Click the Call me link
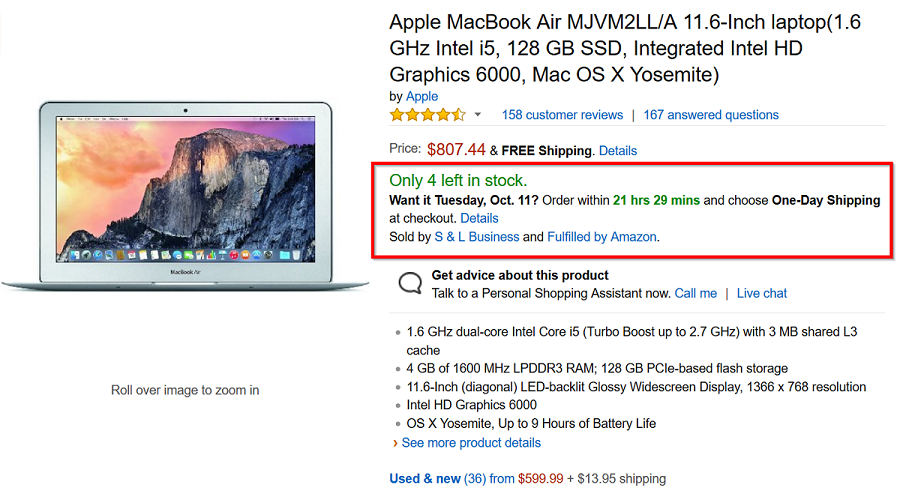Viewport: 900px width, 494px height. (x=696, y=293)
